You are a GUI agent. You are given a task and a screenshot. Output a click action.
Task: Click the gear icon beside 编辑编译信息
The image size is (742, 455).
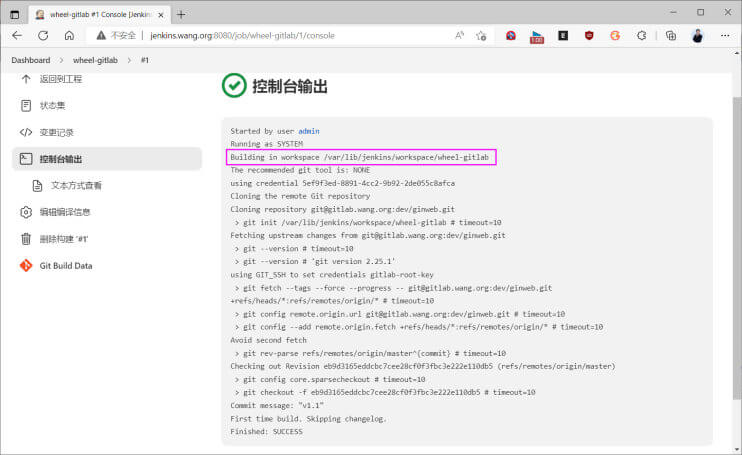coord(26,212)
